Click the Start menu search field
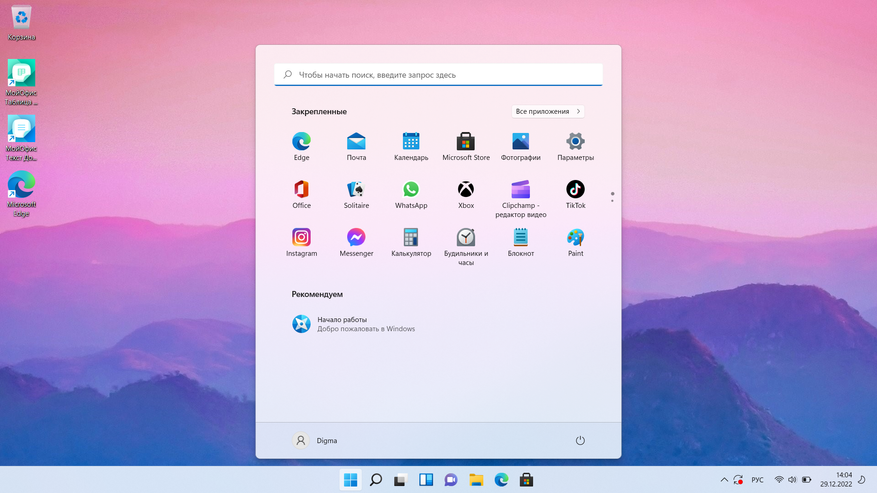The height and width of the screenshot is (493, 877). (438, 74)
